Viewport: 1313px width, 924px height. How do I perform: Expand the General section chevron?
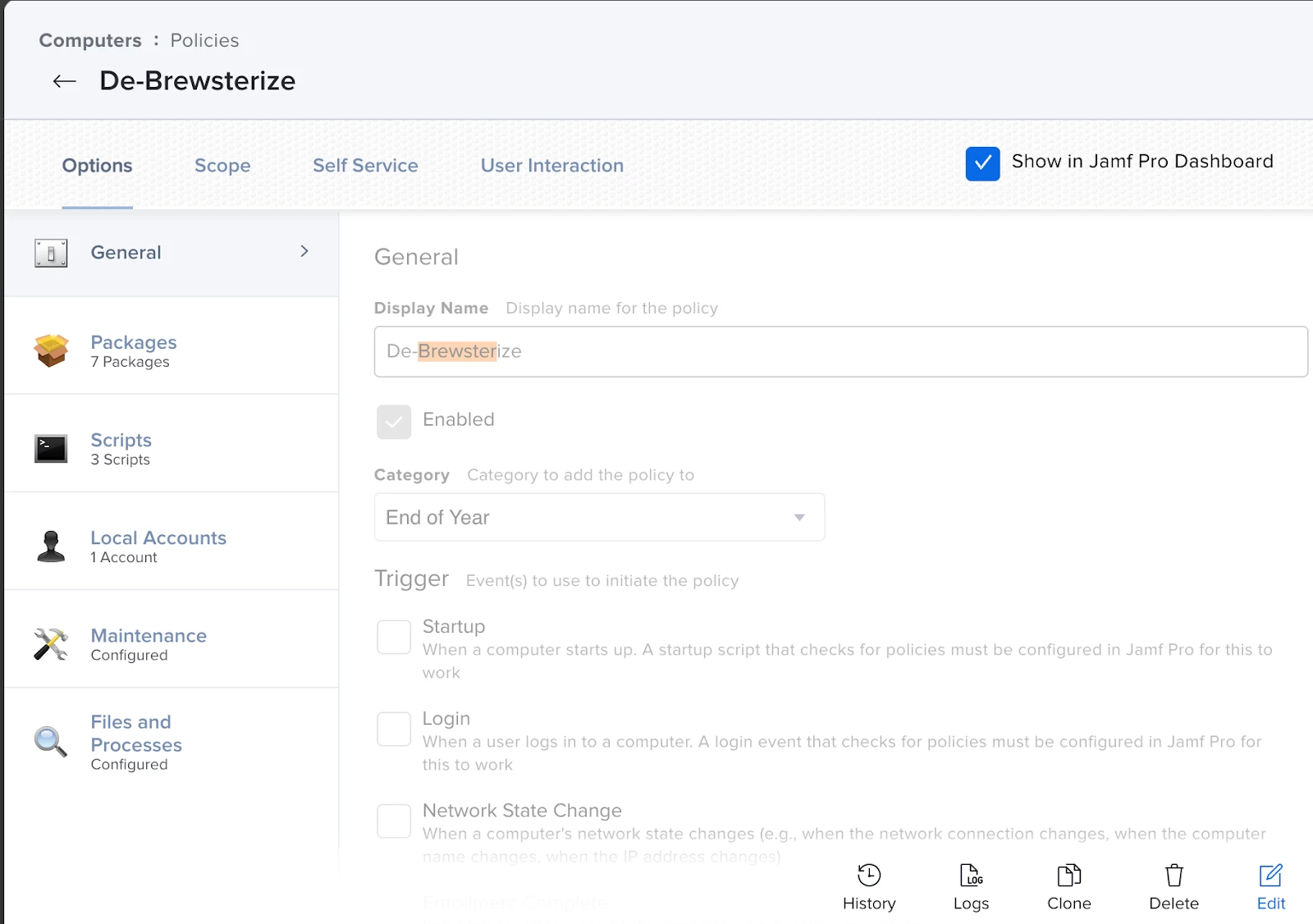click(304, 251)
